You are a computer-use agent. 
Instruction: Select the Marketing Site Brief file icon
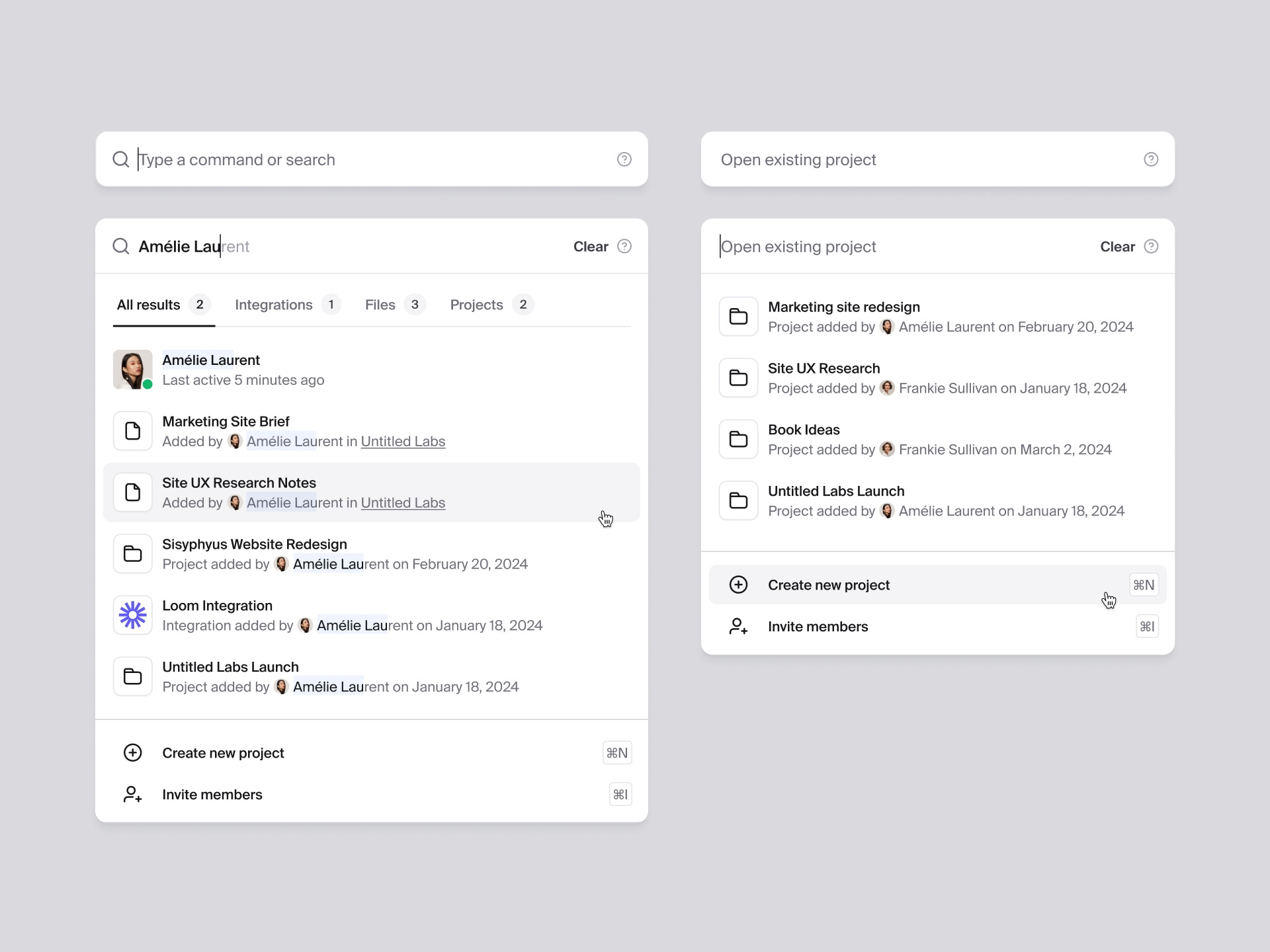[x=132, y=431]
